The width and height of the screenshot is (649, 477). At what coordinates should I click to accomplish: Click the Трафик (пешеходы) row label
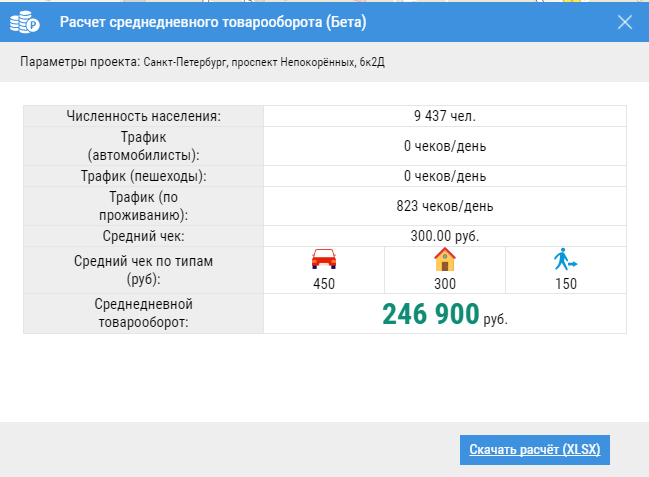click(143, 177)
